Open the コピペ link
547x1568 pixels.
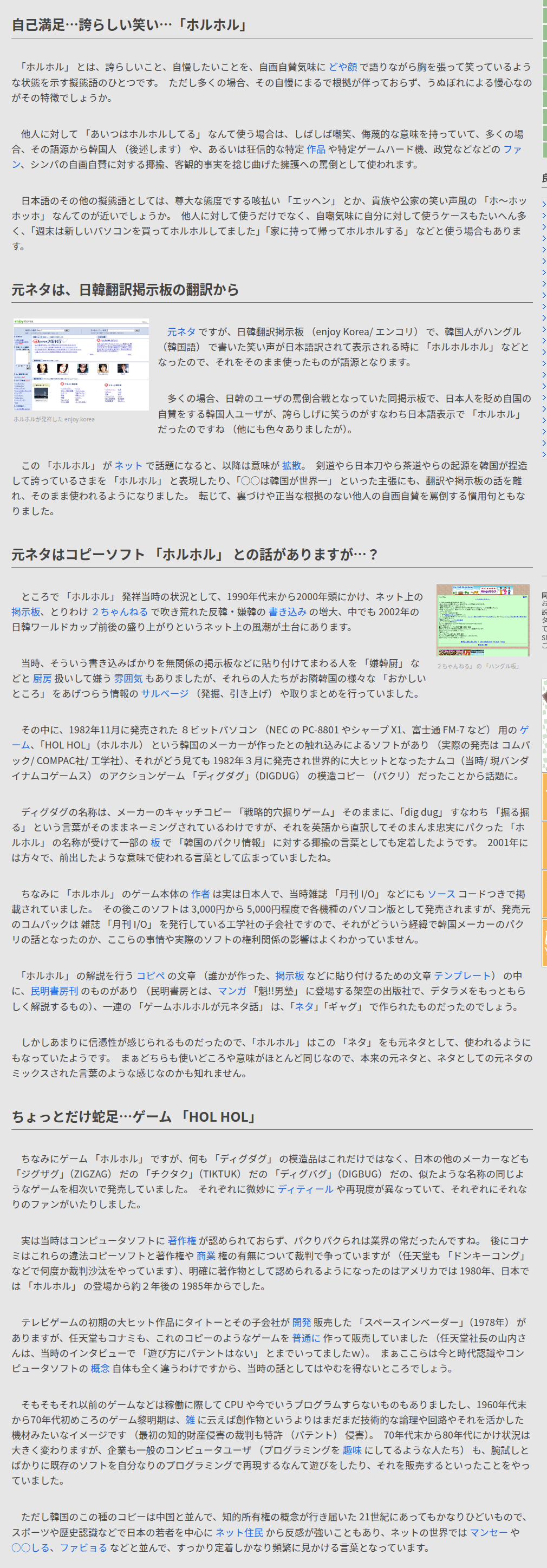coord(150,977)
